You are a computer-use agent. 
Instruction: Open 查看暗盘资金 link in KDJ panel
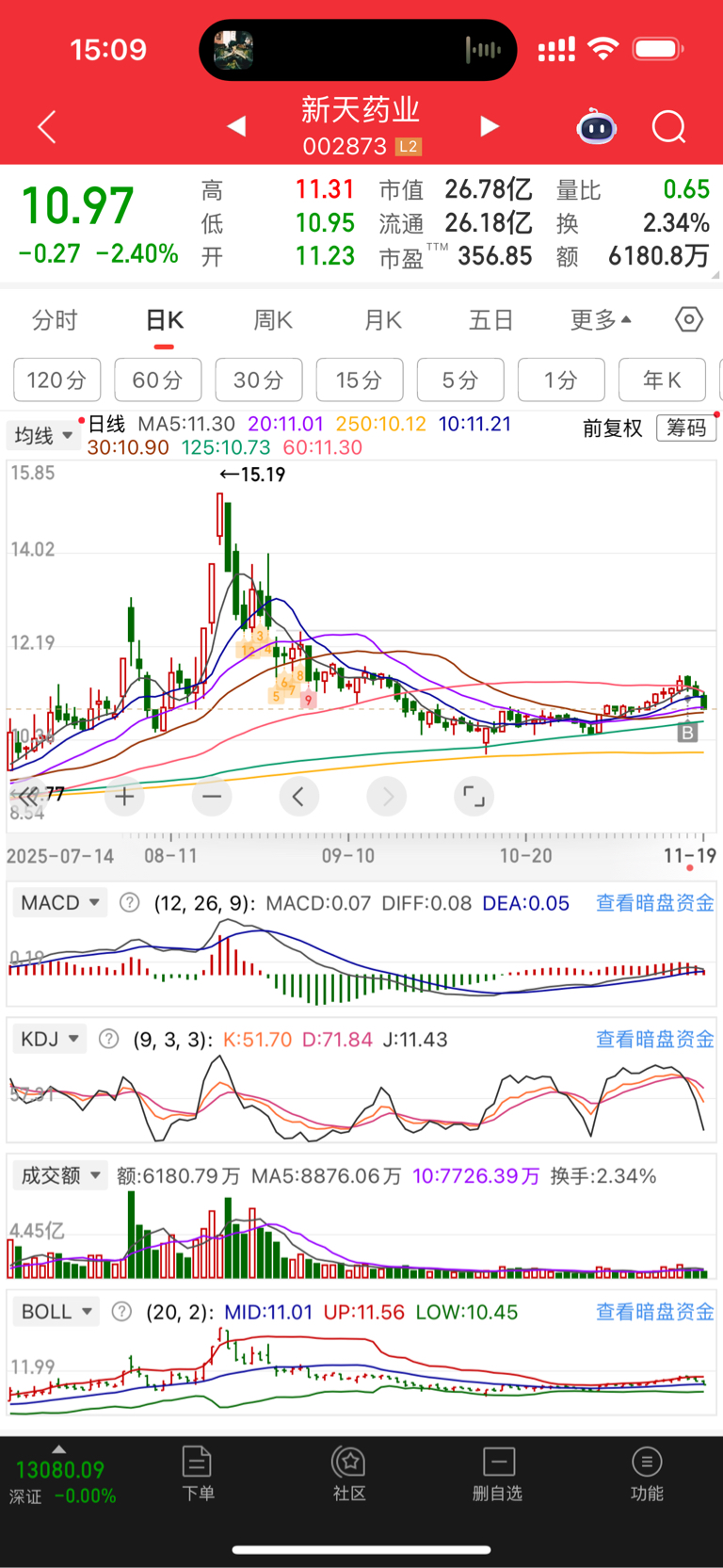coord(655,1039)
